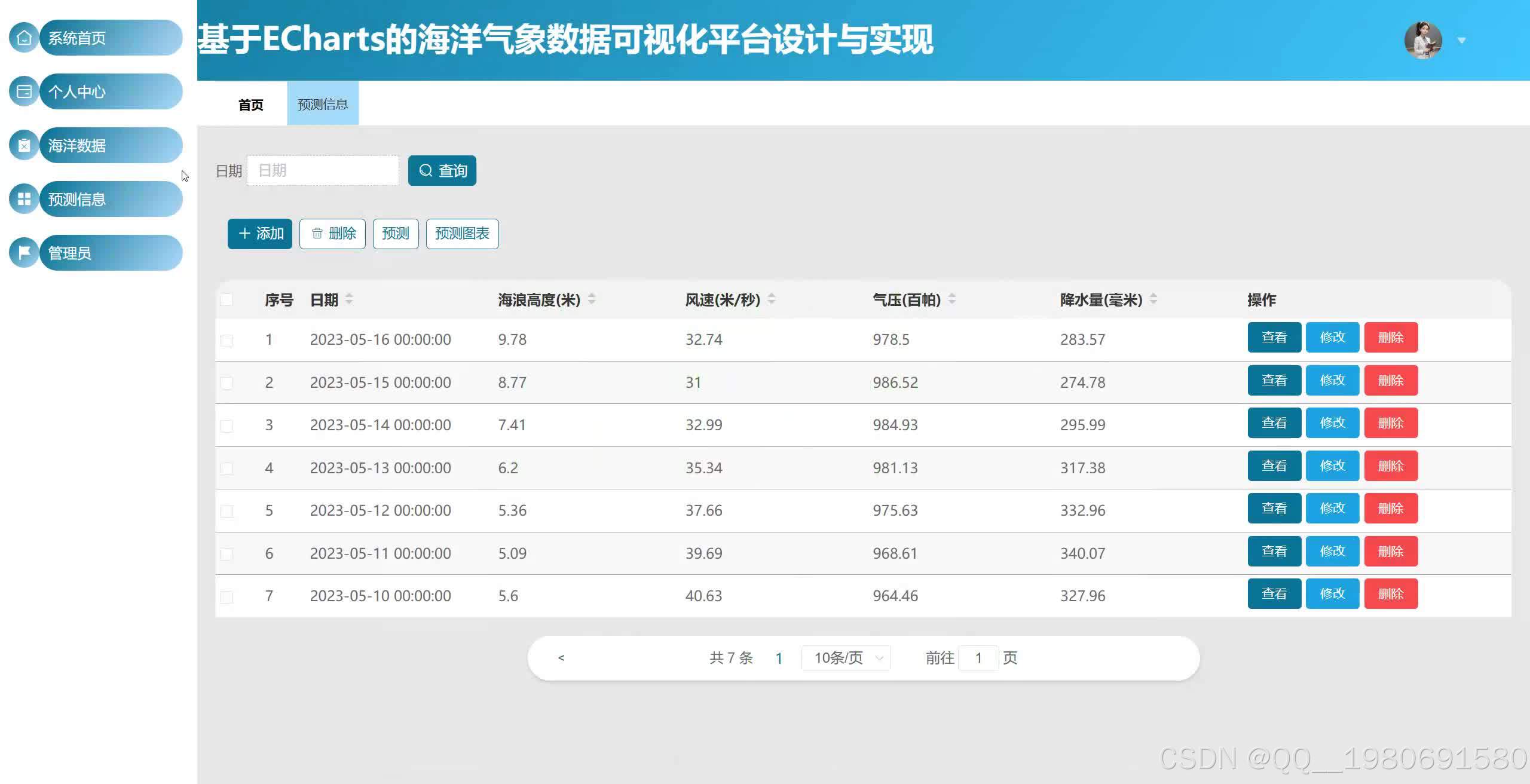The image size is (1530, 784).
Task: Sort by 降水量(毫米) column arrows
Action: point(1153,299)
